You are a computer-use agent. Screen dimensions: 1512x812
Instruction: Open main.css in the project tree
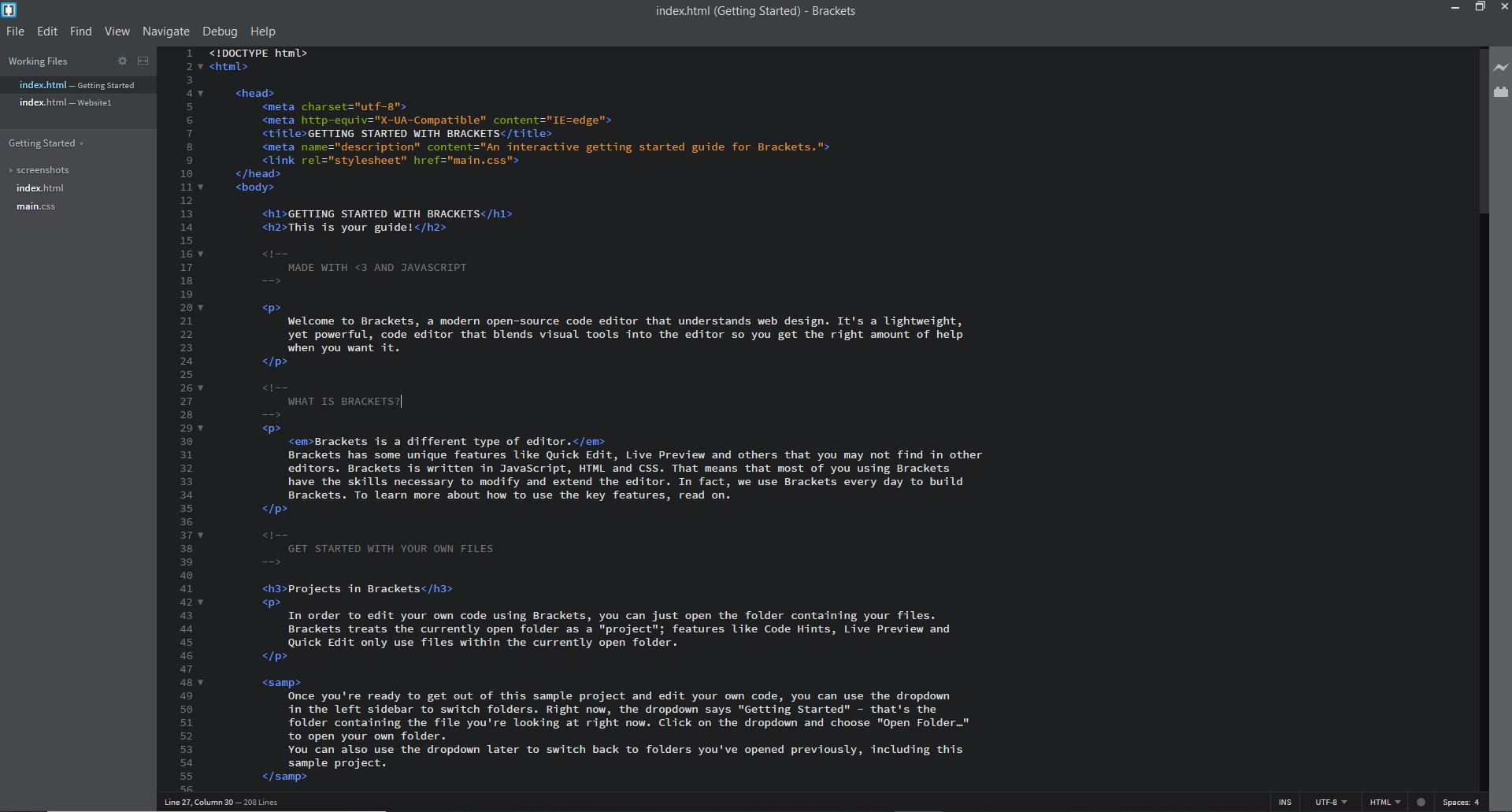tap(35, 206)
